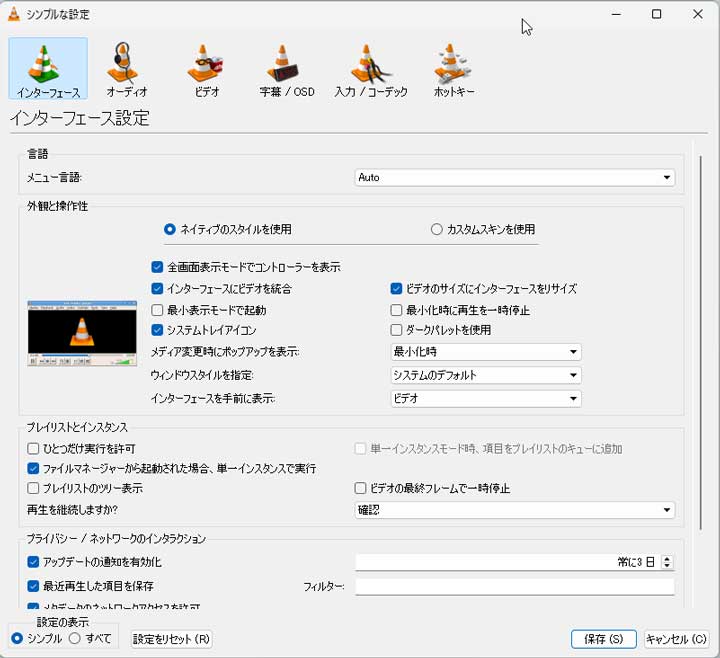
Task: Open the メニュー言語 Auto dropdown
Action: tap(515, 177)
